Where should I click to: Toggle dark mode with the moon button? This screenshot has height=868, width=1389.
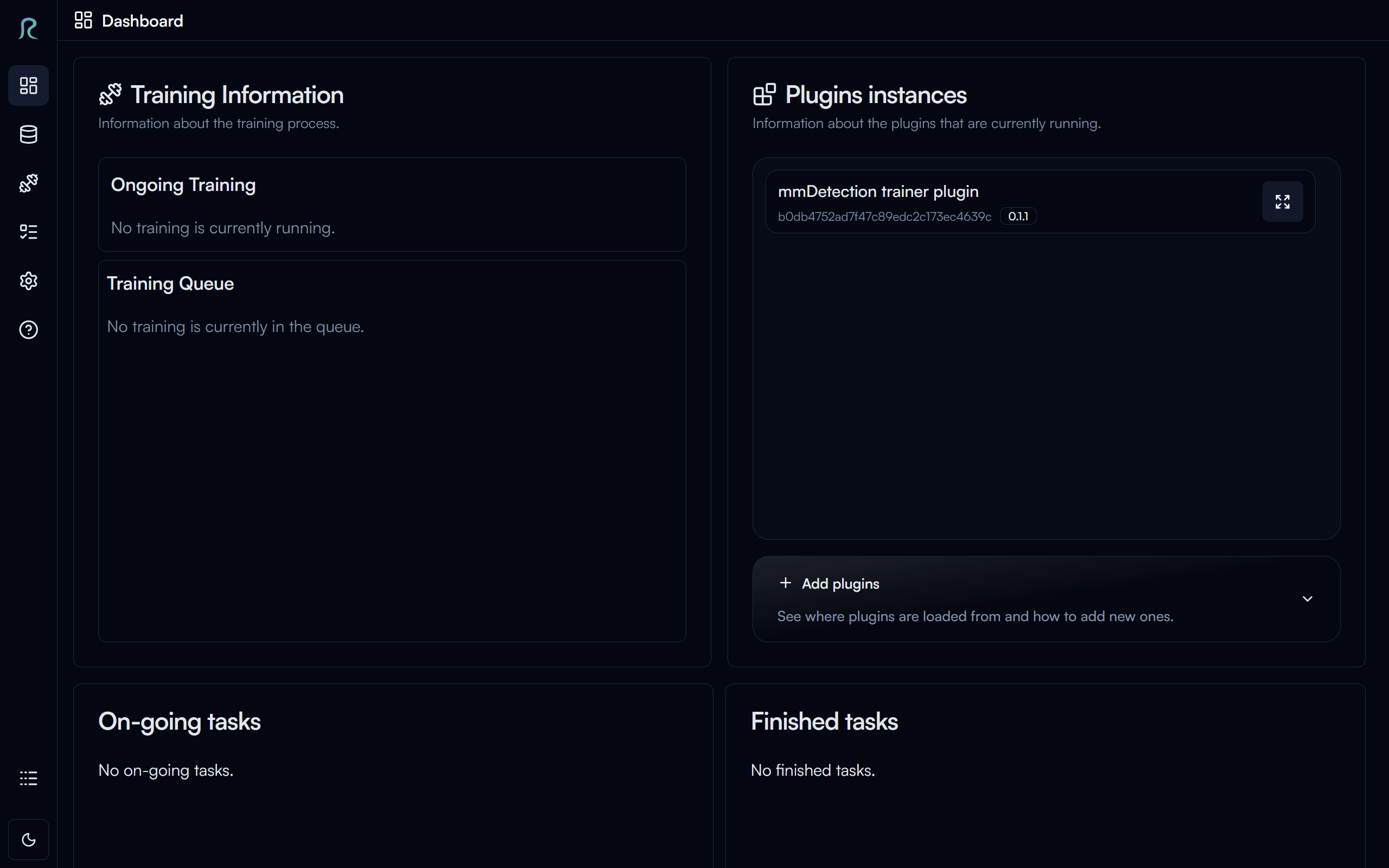click(x=28, y=839)
